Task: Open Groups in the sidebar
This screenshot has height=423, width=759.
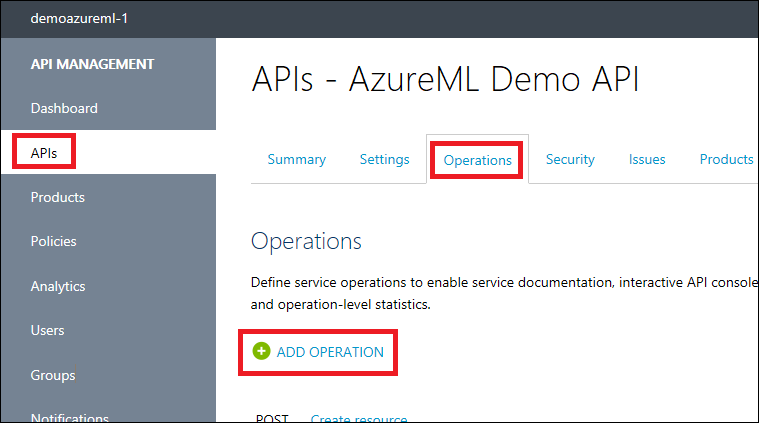Action: pos(53,375)
